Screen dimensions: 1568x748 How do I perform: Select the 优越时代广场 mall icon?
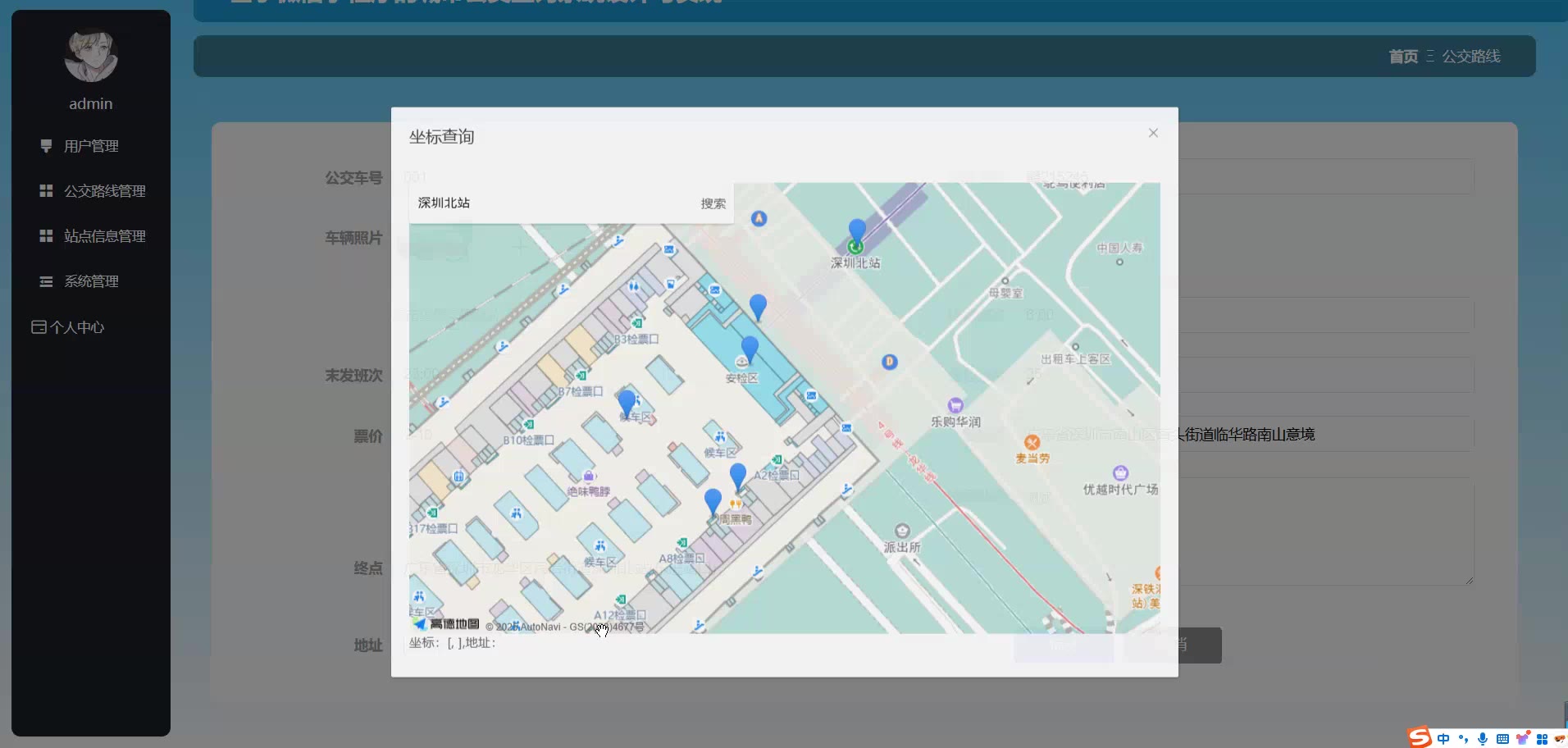[1120, 473]
